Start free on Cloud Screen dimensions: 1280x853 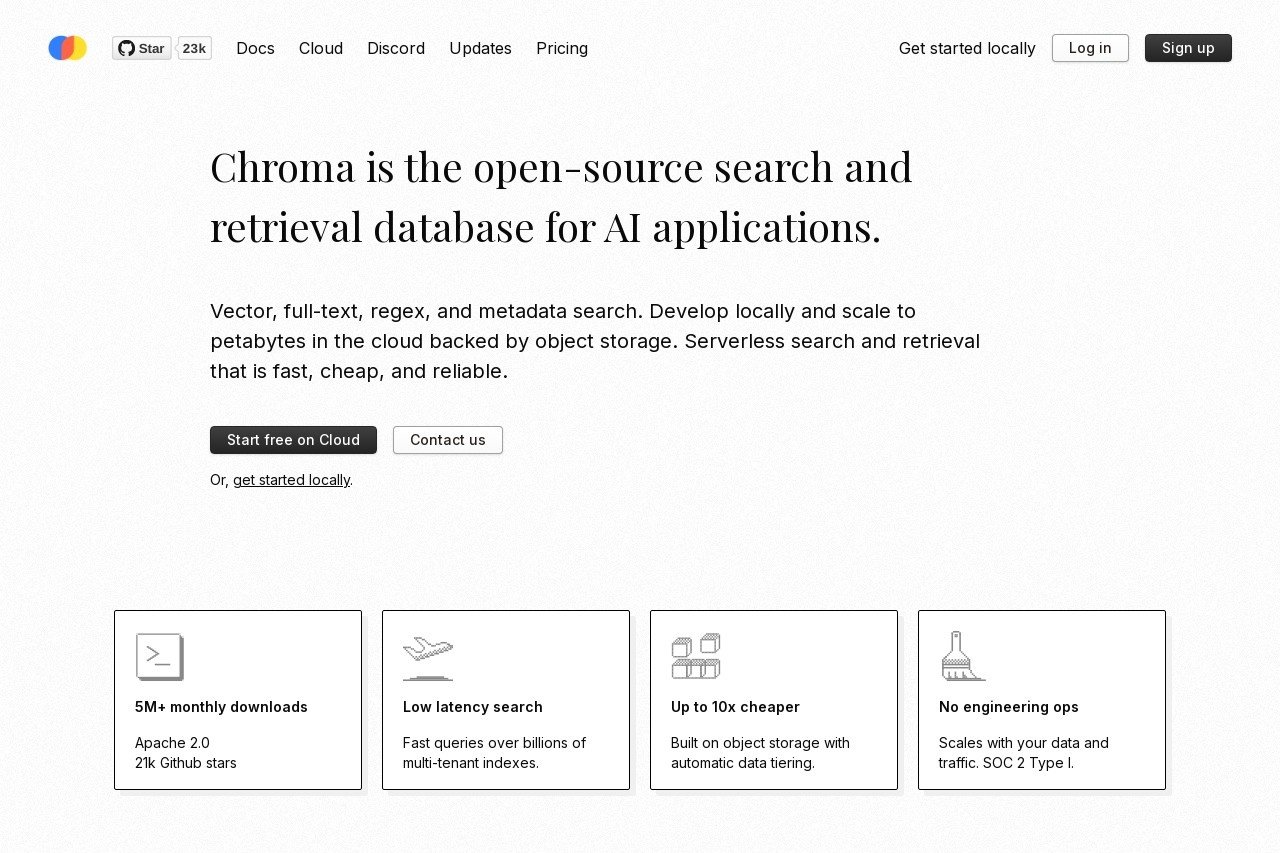293,440
